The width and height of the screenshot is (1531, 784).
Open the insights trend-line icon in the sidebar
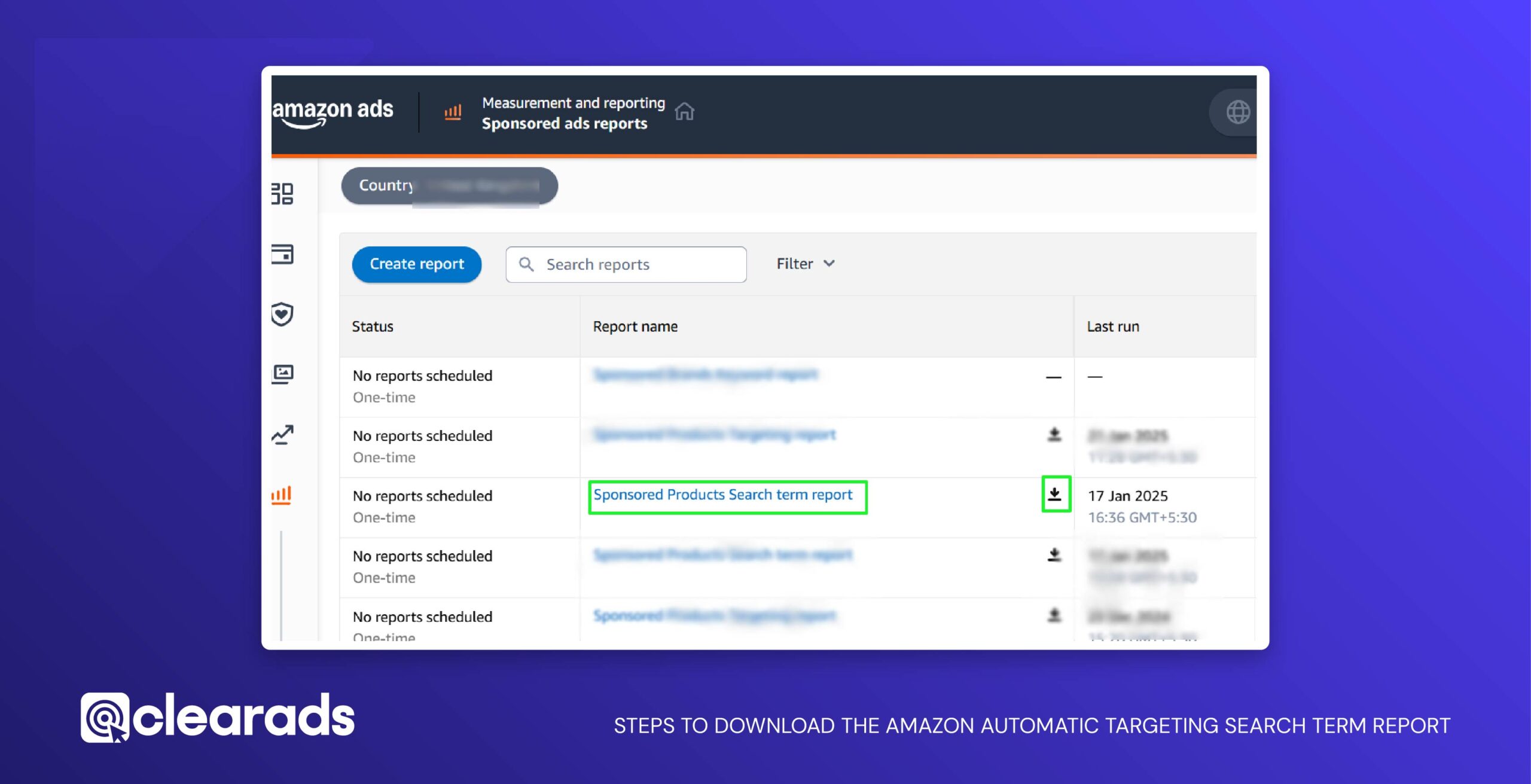(283, 434)
